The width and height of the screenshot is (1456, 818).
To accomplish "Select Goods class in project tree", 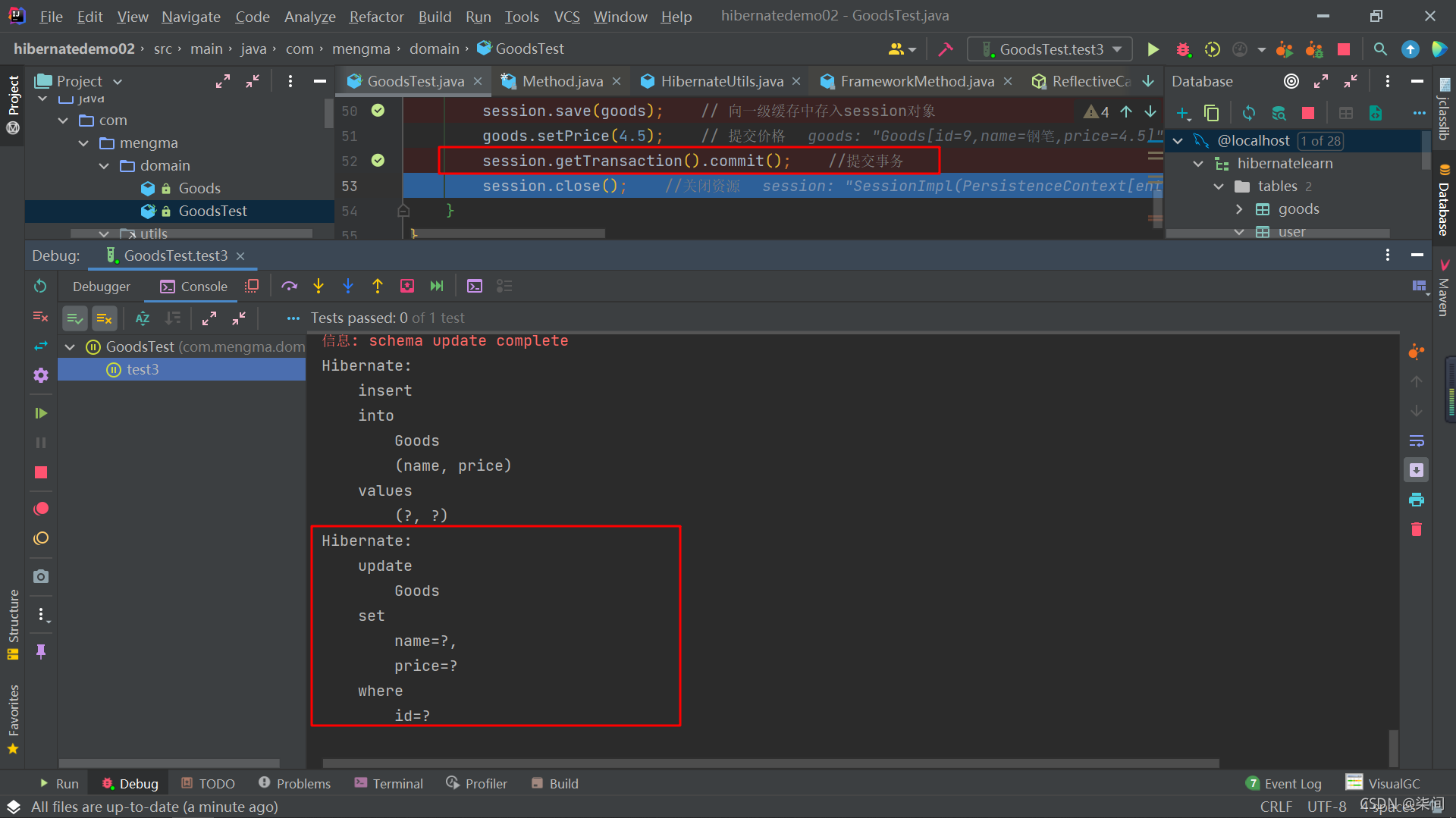I will point(199,189).
